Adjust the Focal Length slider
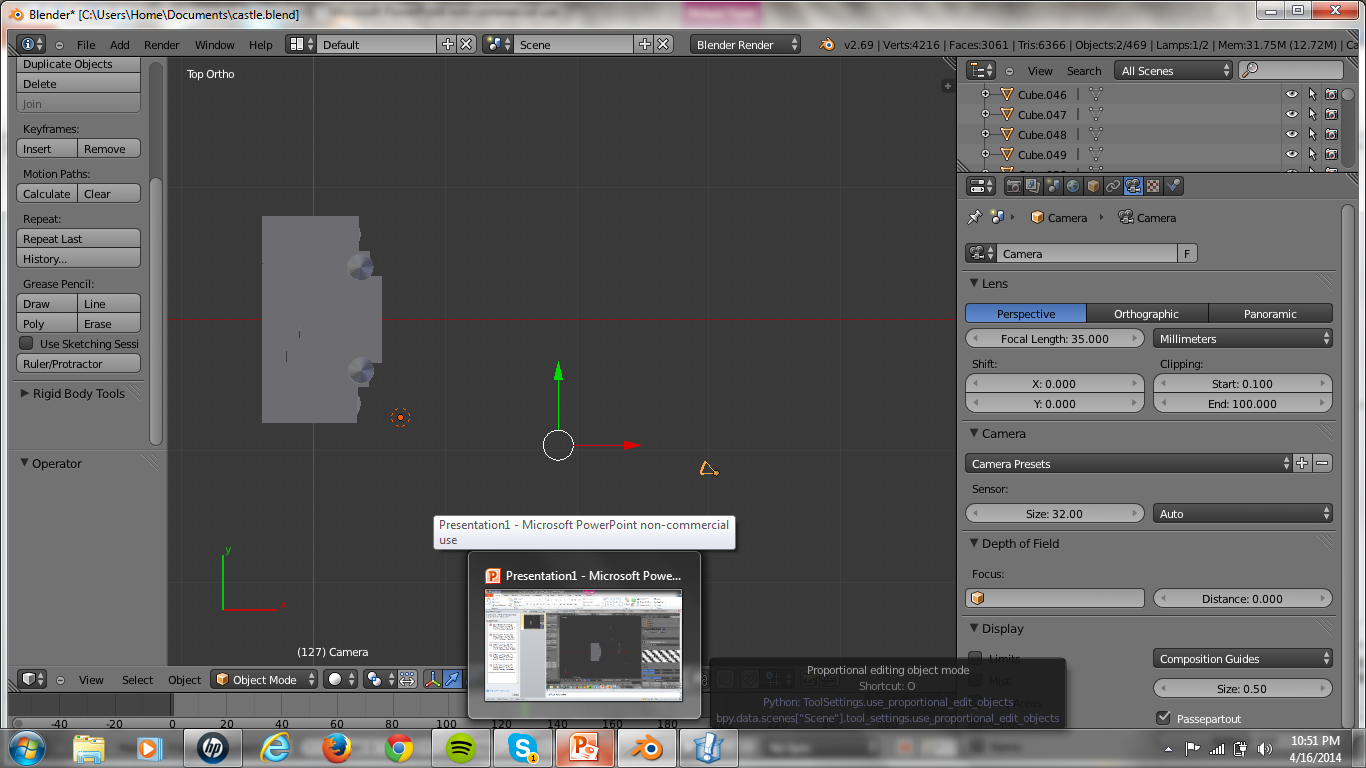 pyautogui.click(x=1054, y=338)
